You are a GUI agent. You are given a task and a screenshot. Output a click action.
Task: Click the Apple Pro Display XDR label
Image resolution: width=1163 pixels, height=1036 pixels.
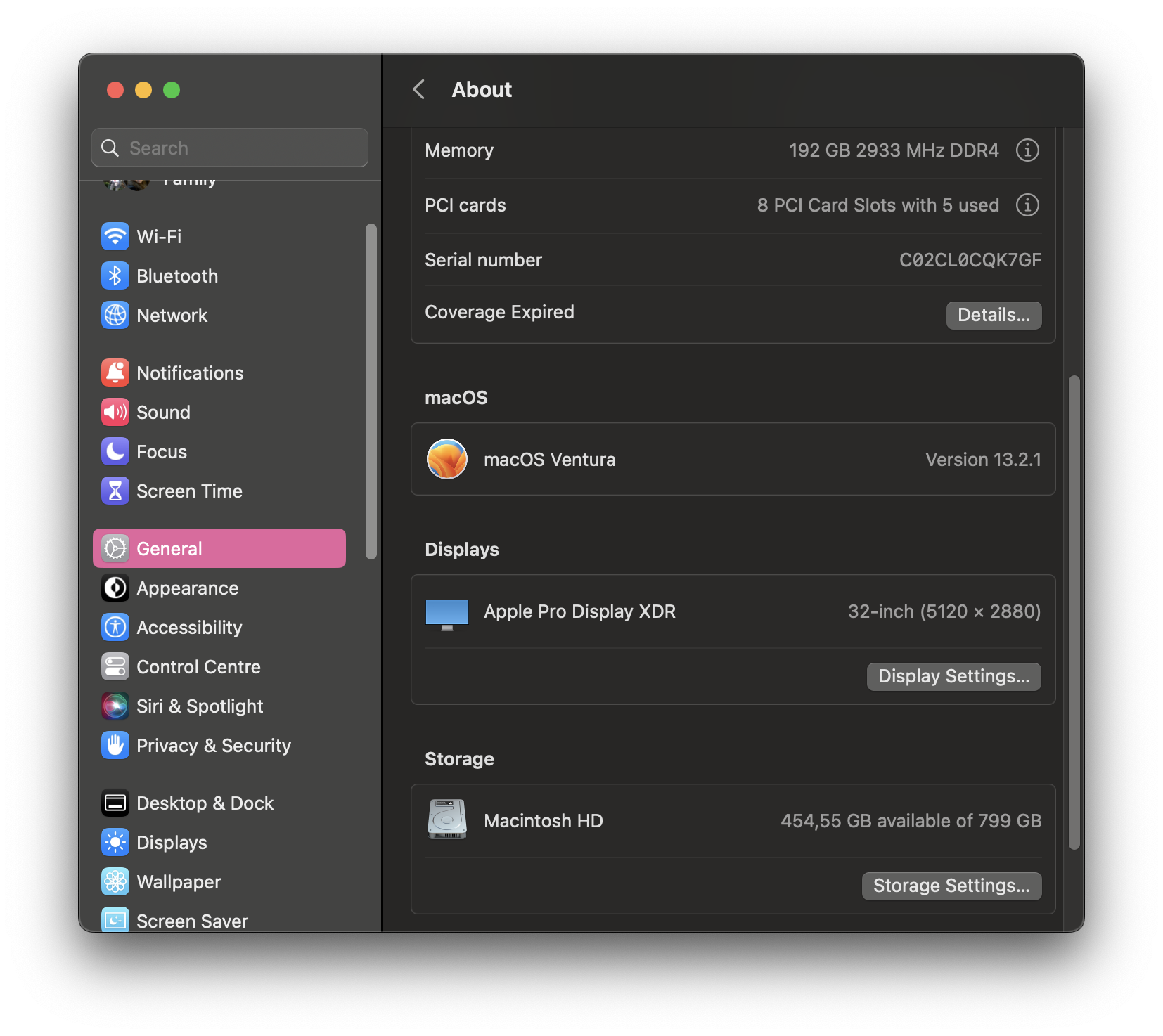tap(580, 611)
